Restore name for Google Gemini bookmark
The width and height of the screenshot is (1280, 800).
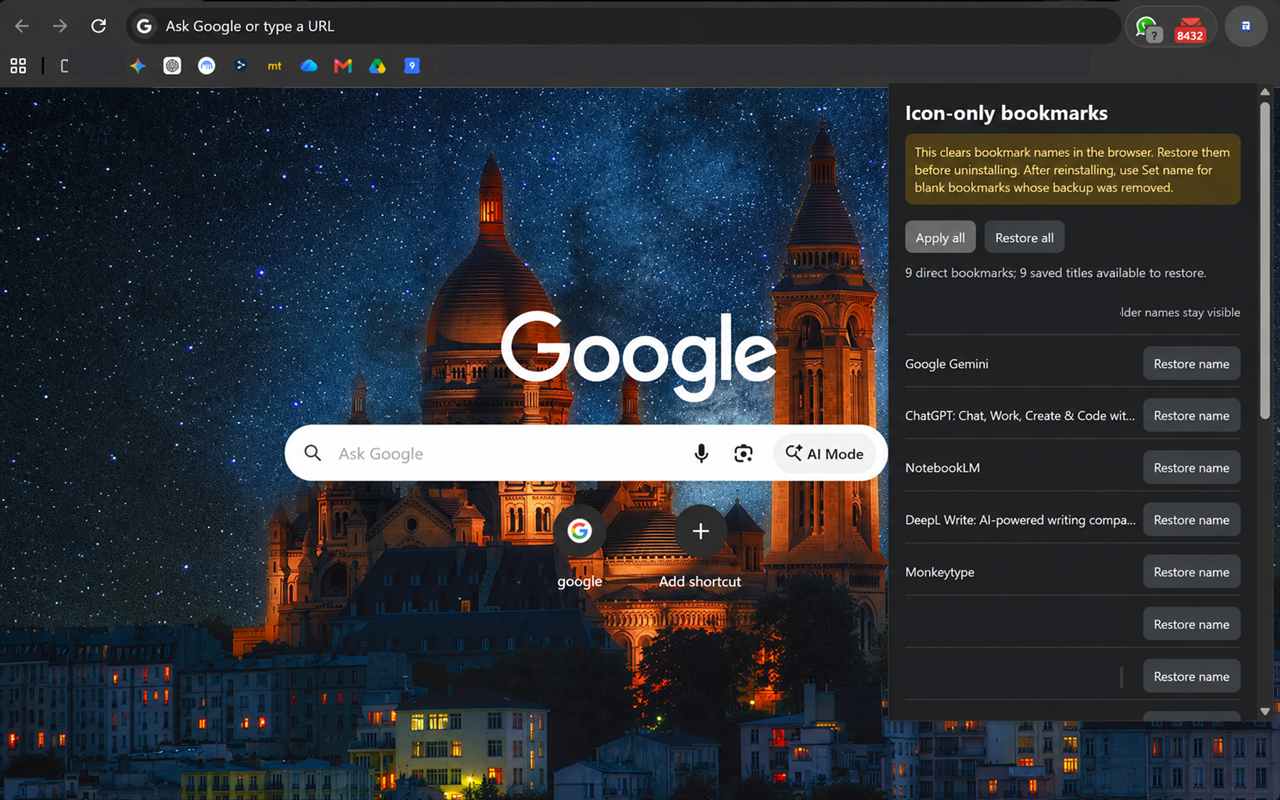pyautogui.click(x=1191, y=364)
